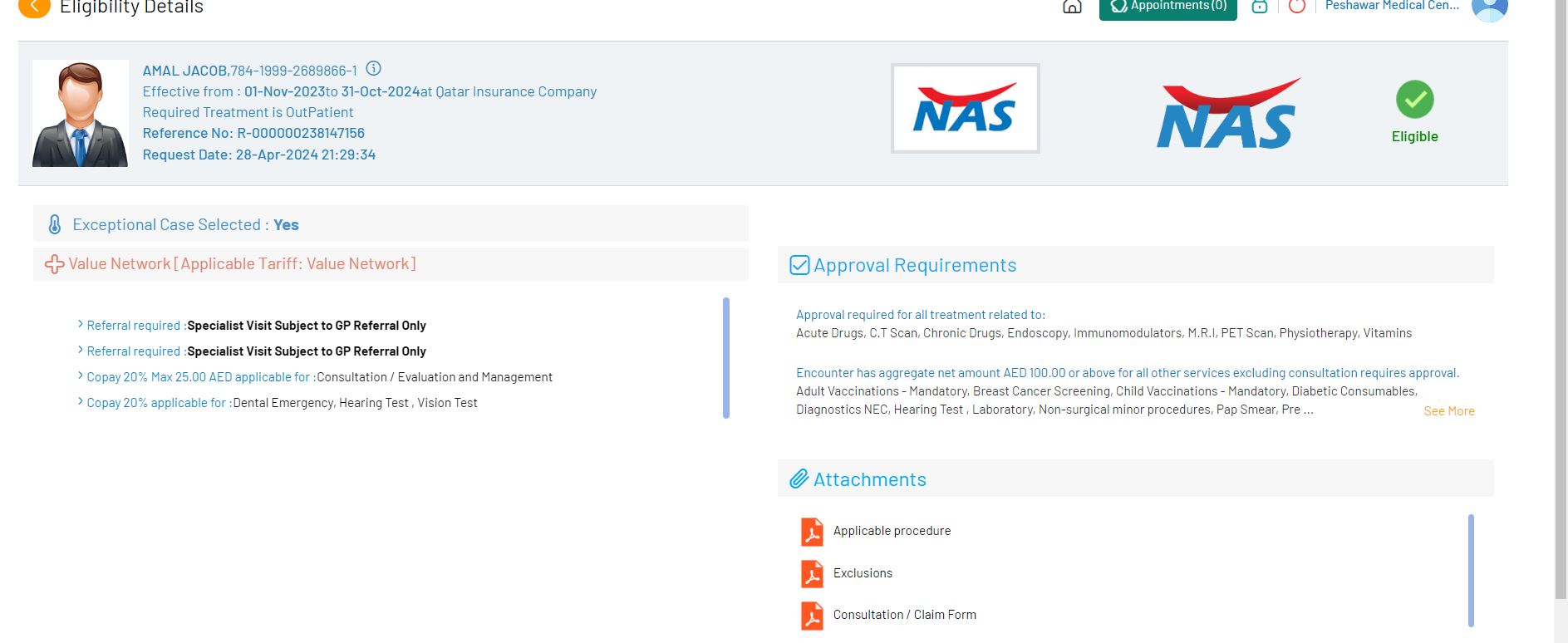1568x643 pixels.
Task: Click the Attachments list scrollbar
Action: (1471, 571)
